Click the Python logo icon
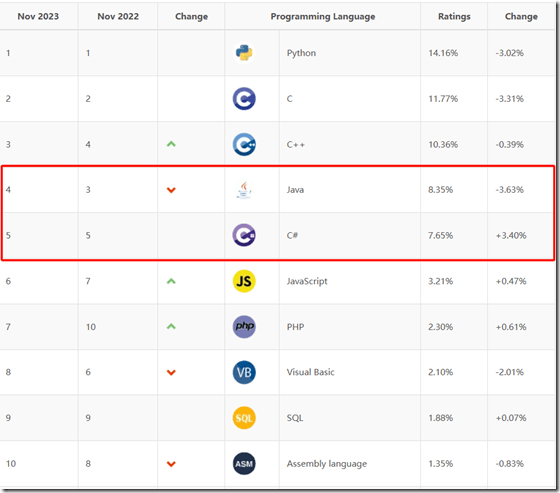560x493 pixels. (244, 53)
